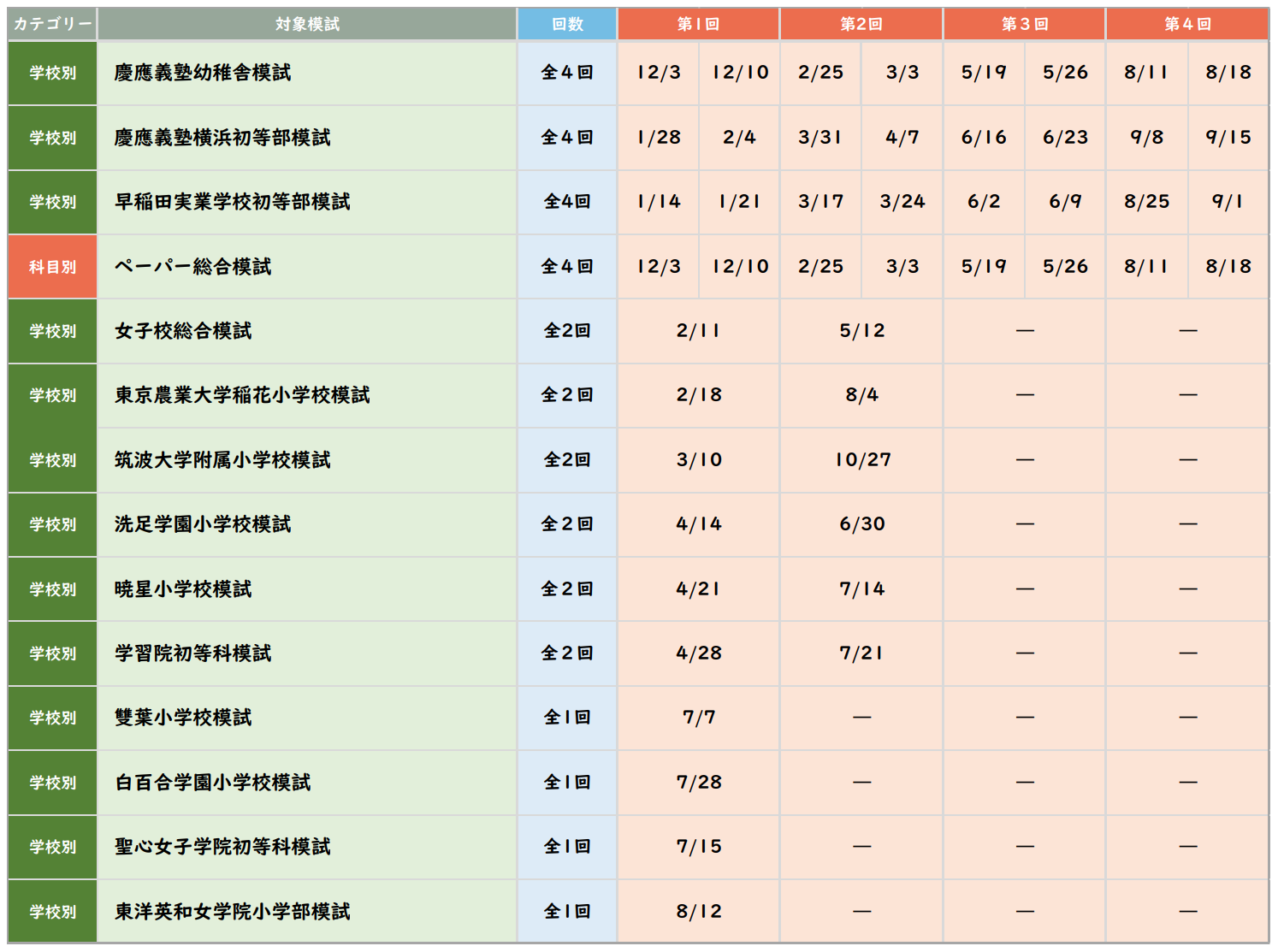Select date 3/17 in 早稲田実業学校初等部模試 row
This screenshot has width=1278, height=952.
click(820, 202)
